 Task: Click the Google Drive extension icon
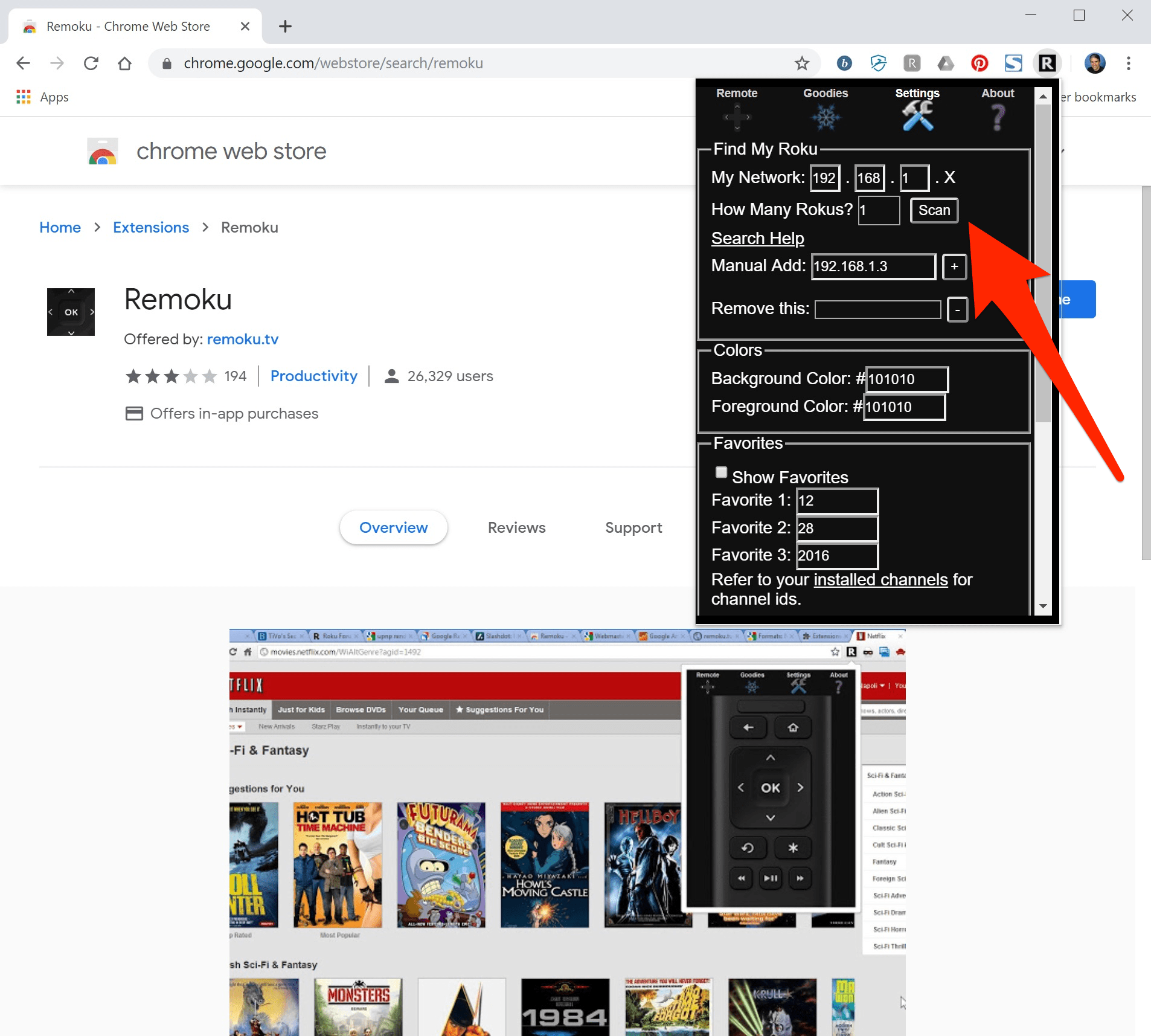pyautogui.click(x=946, y=63)
